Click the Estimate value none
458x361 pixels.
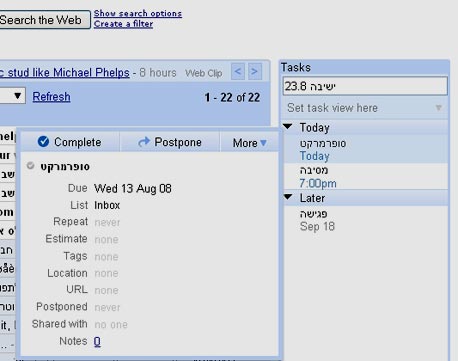106,239
